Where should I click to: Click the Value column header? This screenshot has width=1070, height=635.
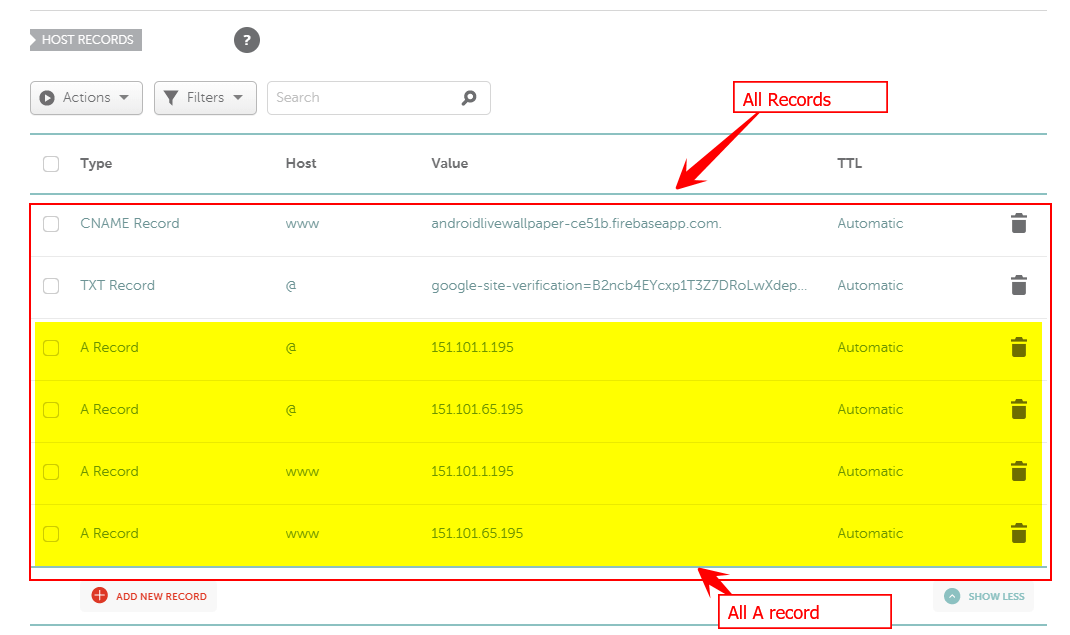[x=450, y=164]
